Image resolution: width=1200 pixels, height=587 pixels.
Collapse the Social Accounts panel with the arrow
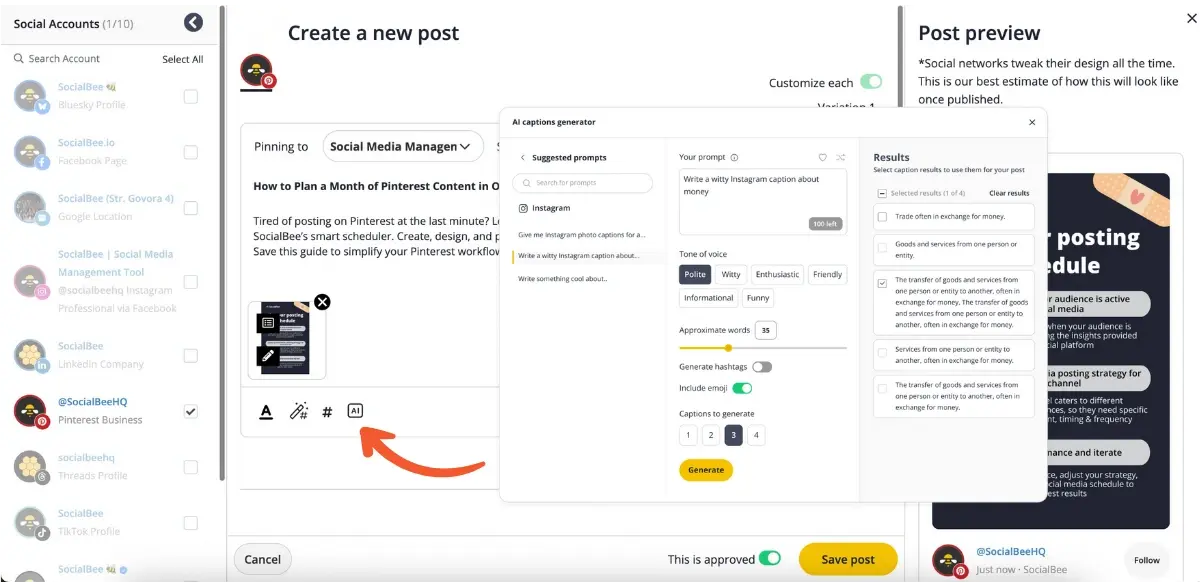click(x=193, y=22)
